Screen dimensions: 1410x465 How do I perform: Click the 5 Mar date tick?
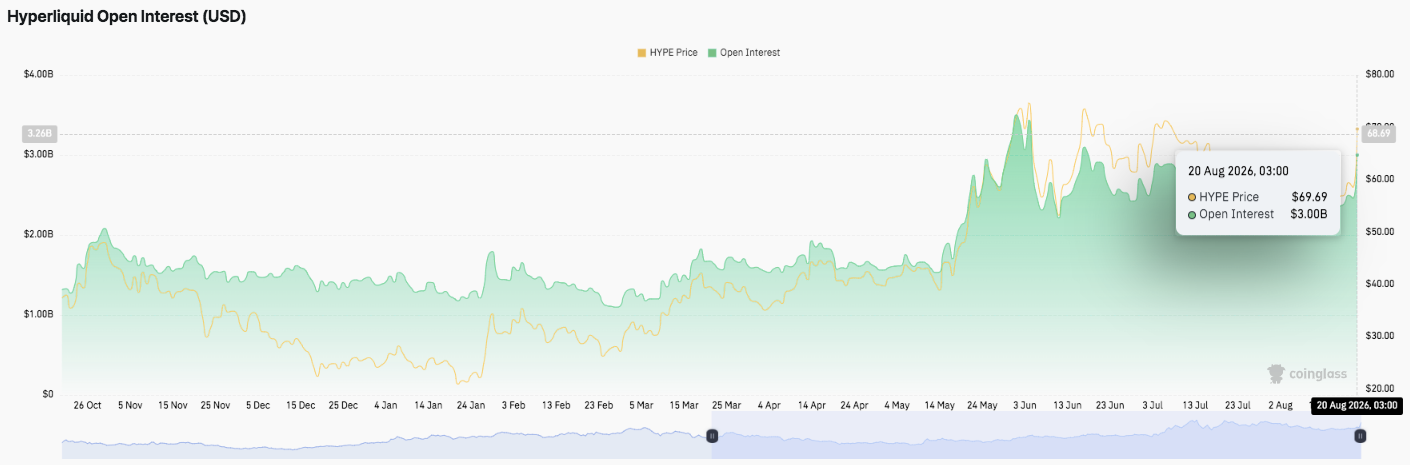click(641, 405)
